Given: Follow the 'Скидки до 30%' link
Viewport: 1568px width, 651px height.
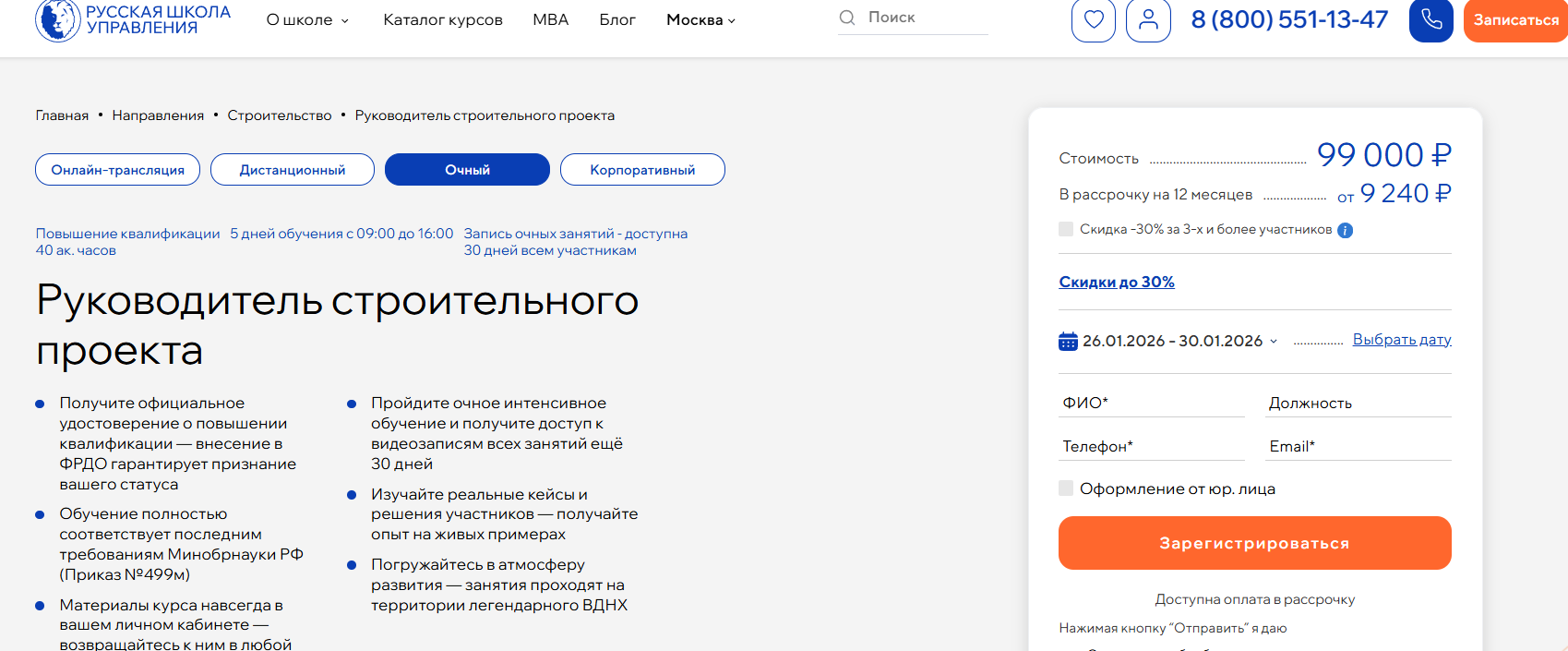Looking at the screenshot, I should coord(1116,283).
